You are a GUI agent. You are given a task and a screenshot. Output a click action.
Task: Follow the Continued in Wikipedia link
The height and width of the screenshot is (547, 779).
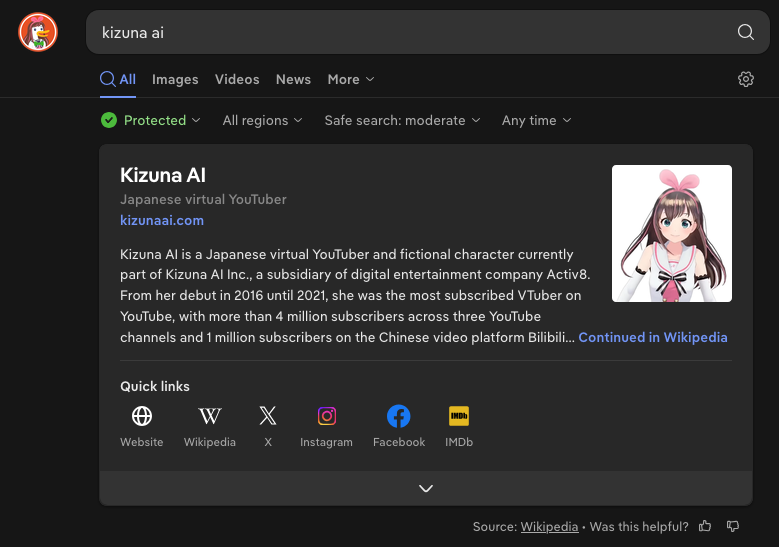[x=653, y=337]
